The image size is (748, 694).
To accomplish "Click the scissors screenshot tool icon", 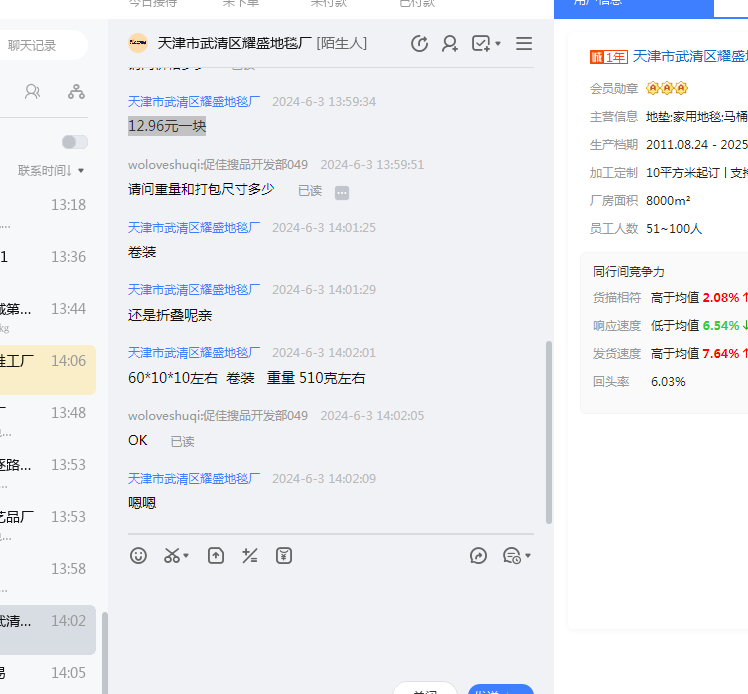I will tap(173, 556).
